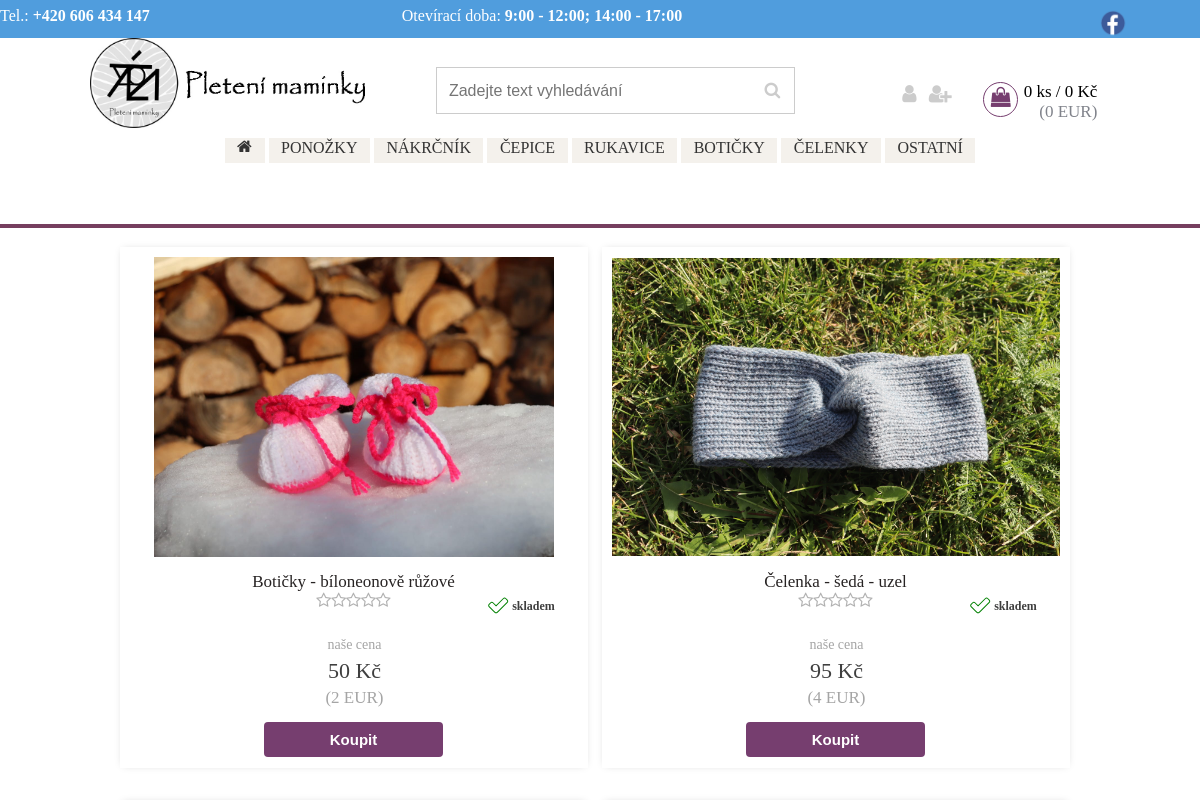
Task: Submit search with magnifier icon
Action: 772,91
